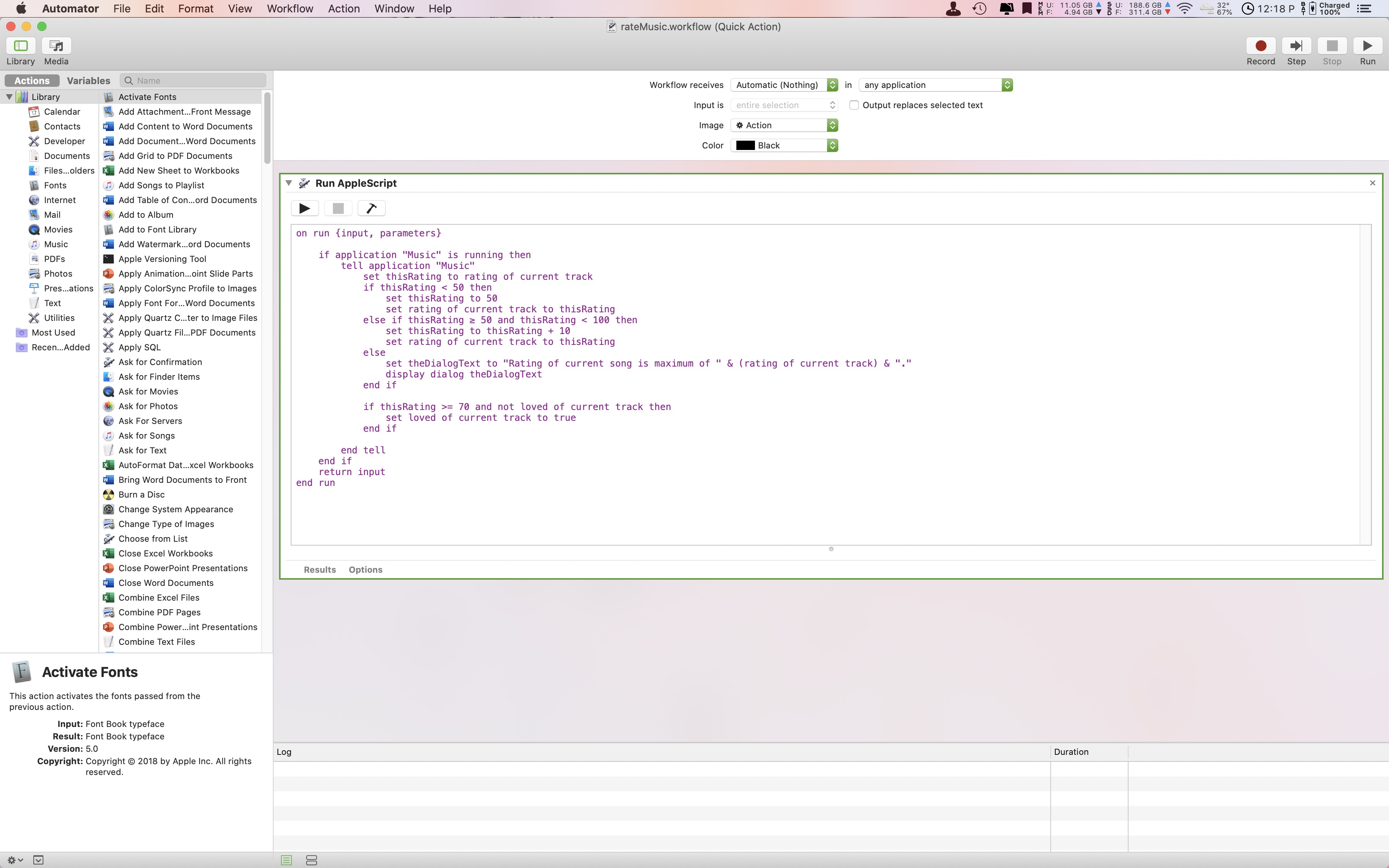Collapse the Run AppleScript disclosure triangle
The height and width of the screenshot is (868, 1389).
click(x=289, y=183)
